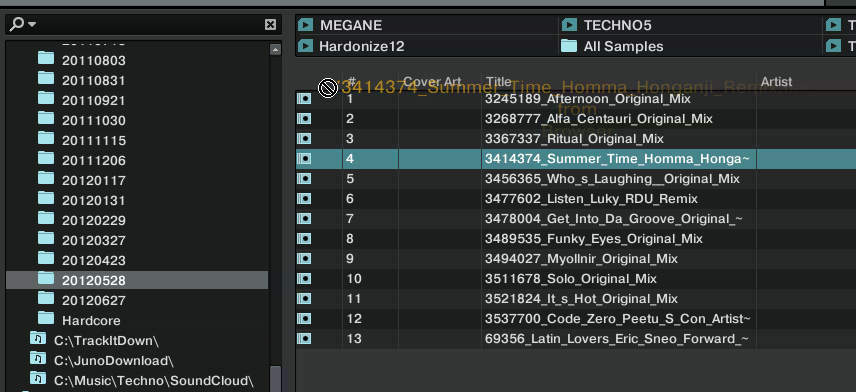Select the Hardcore folder
This screenshot has width=856, height=392.
[x=91, y=320]
